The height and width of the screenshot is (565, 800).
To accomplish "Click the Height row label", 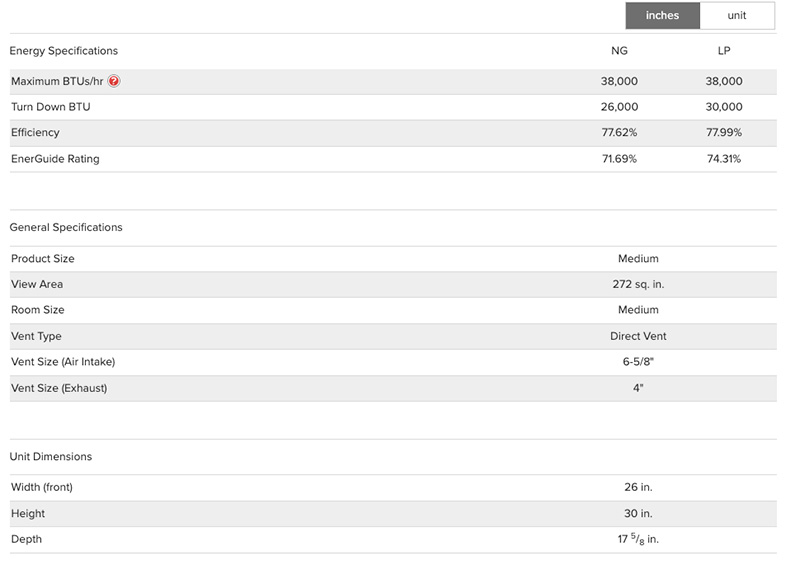I will [x=28, y=513].
